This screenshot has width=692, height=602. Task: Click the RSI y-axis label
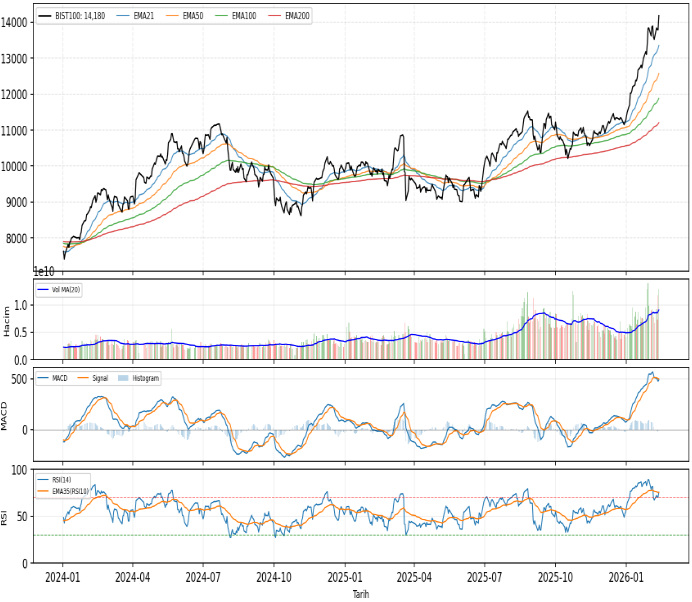[x=8, y=517]
